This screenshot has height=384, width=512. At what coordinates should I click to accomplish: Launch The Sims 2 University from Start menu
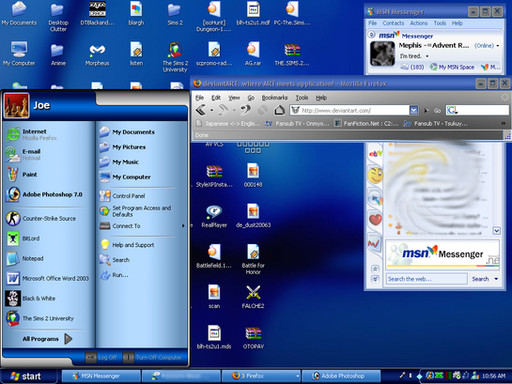click(x=40, y=318)
